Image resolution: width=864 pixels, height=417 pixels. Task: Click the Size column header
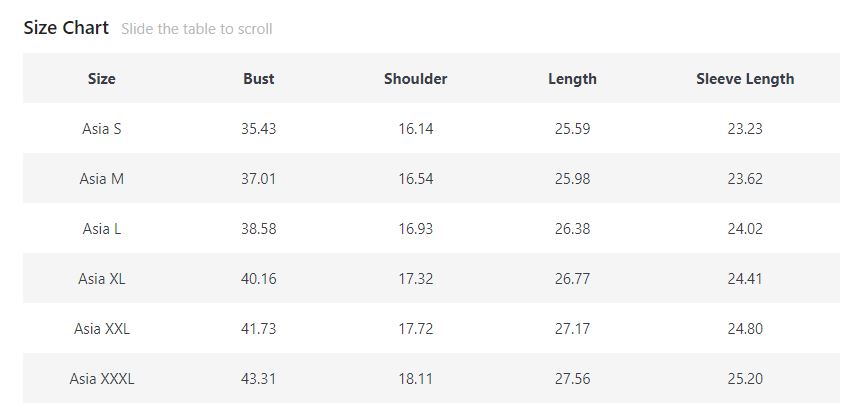[x=102, y=79]
